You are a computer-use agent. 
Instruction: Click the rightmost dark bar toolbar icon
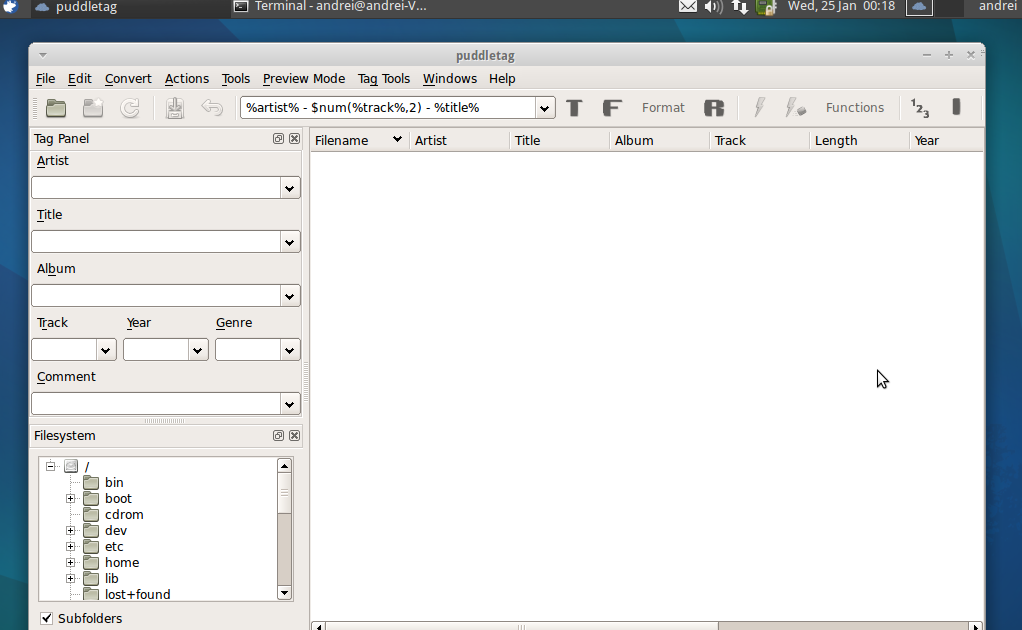click(956, 107)
